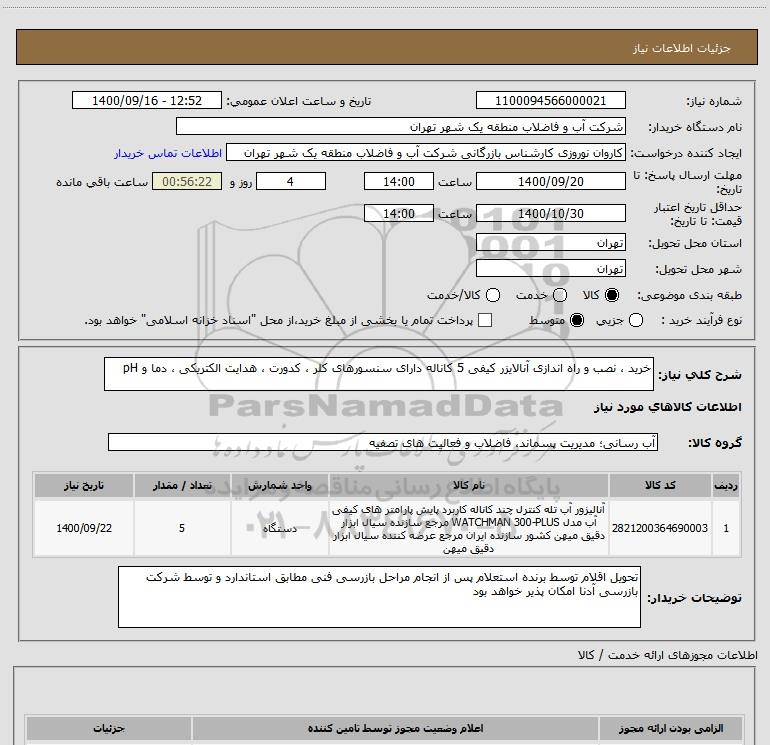Click the goods group field آب رسانی

coord(383,442)
